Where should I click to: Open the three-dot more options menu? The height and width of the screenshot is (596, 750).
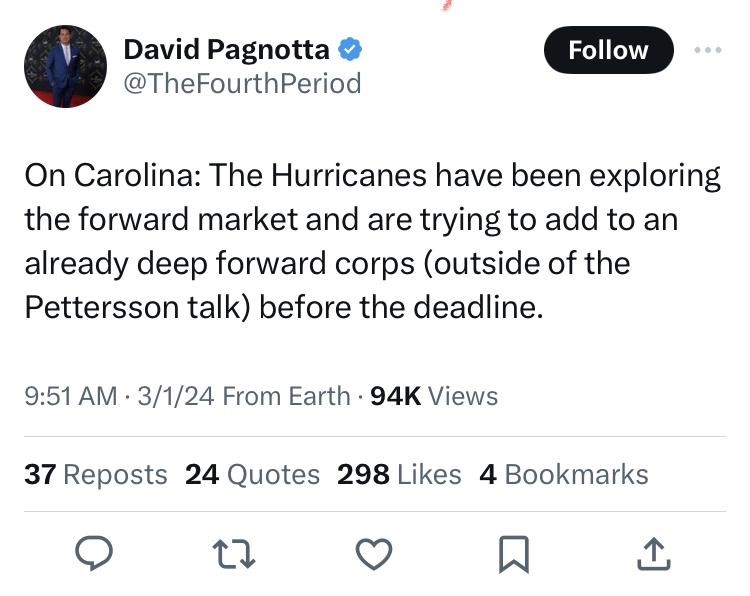click(708, 48)
